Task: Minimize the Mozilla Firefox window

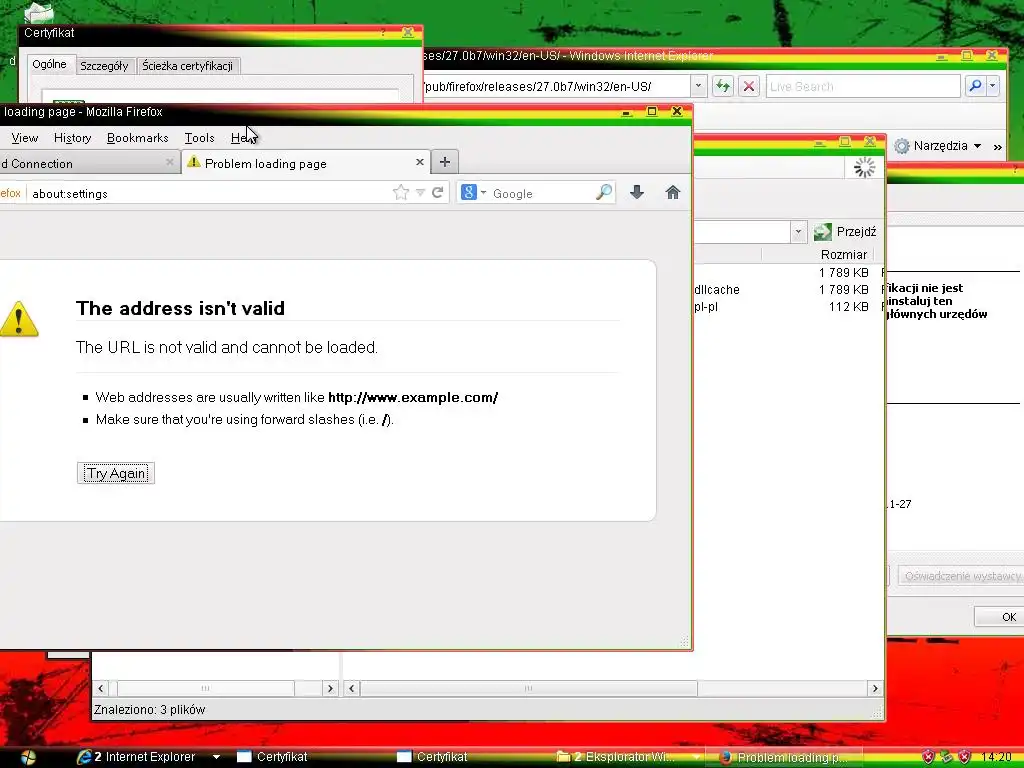Action: pyautogui.click(x=626, y=112)
